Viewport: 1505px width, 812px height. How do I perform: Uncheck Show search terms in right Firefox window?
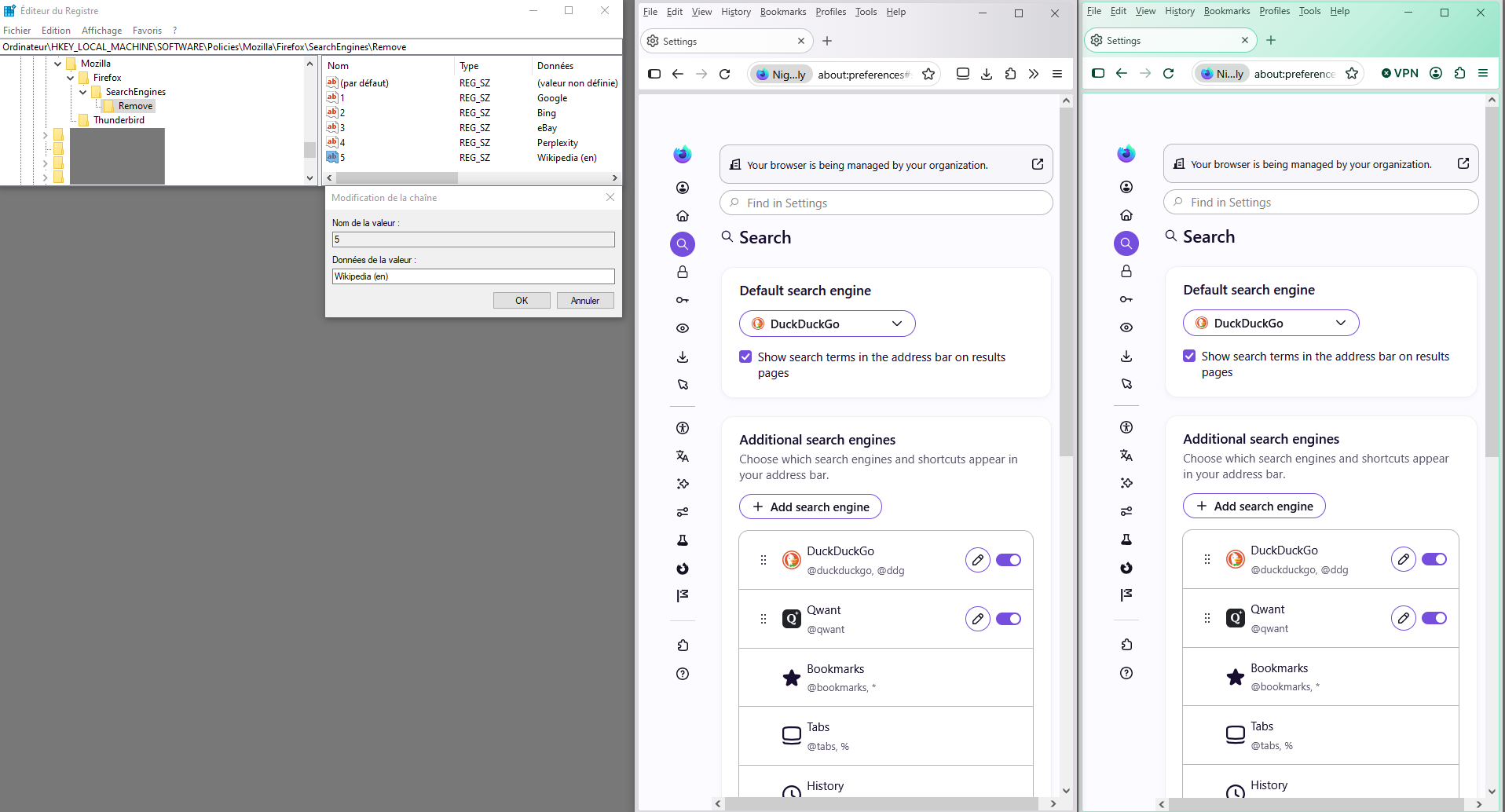(1189, 356)
